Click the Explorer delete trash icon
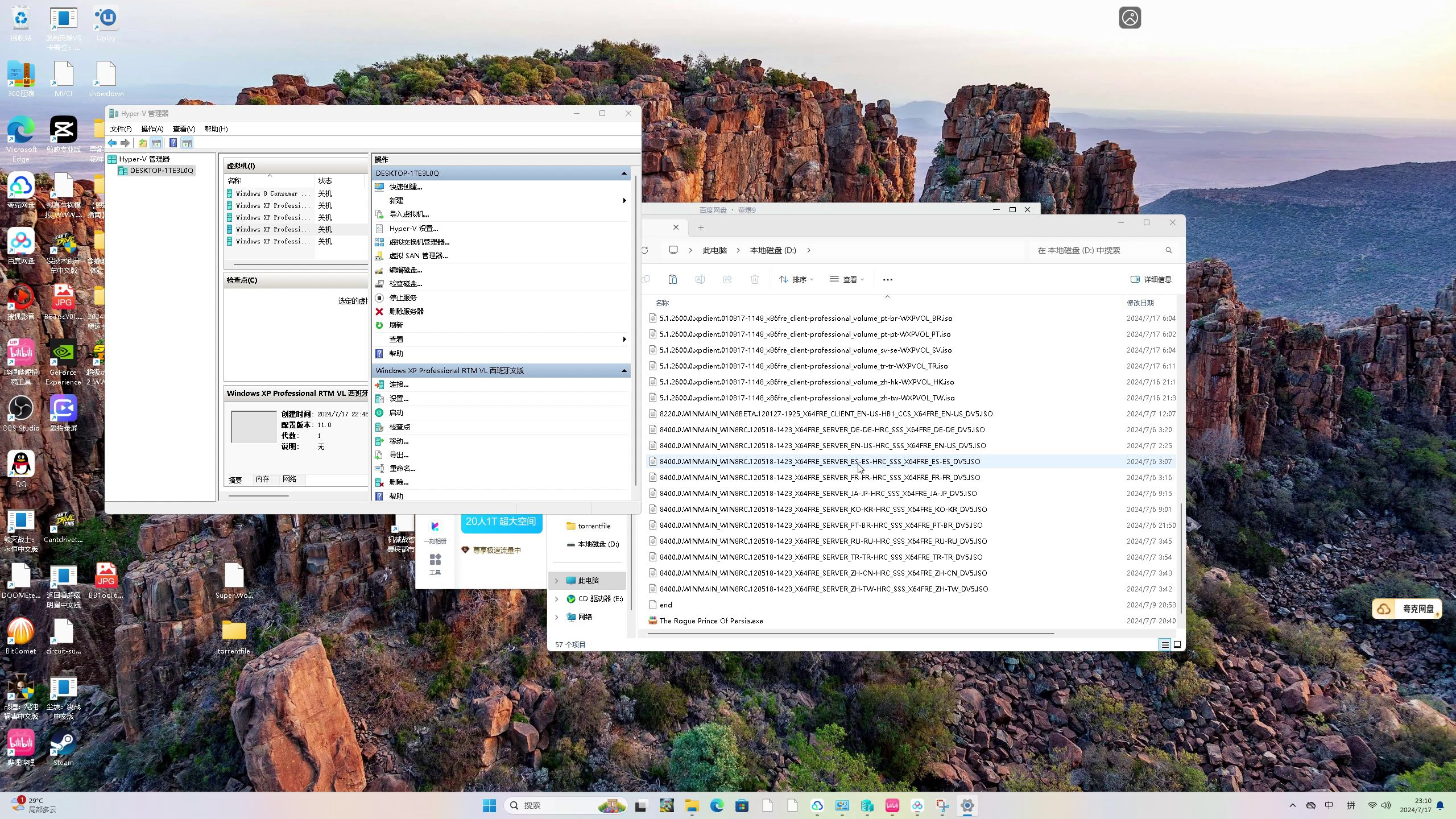 pos(754,279)
